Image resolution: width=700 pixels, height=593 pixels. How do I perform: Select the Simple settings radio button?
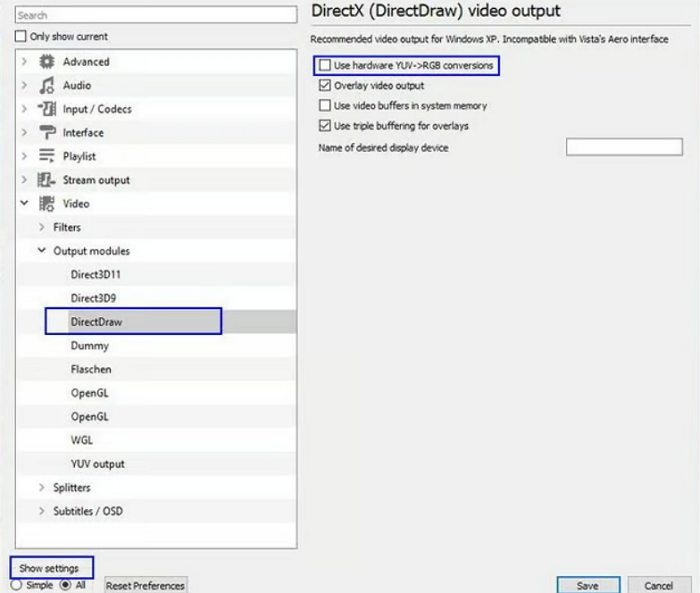click(x=17, y=585)
